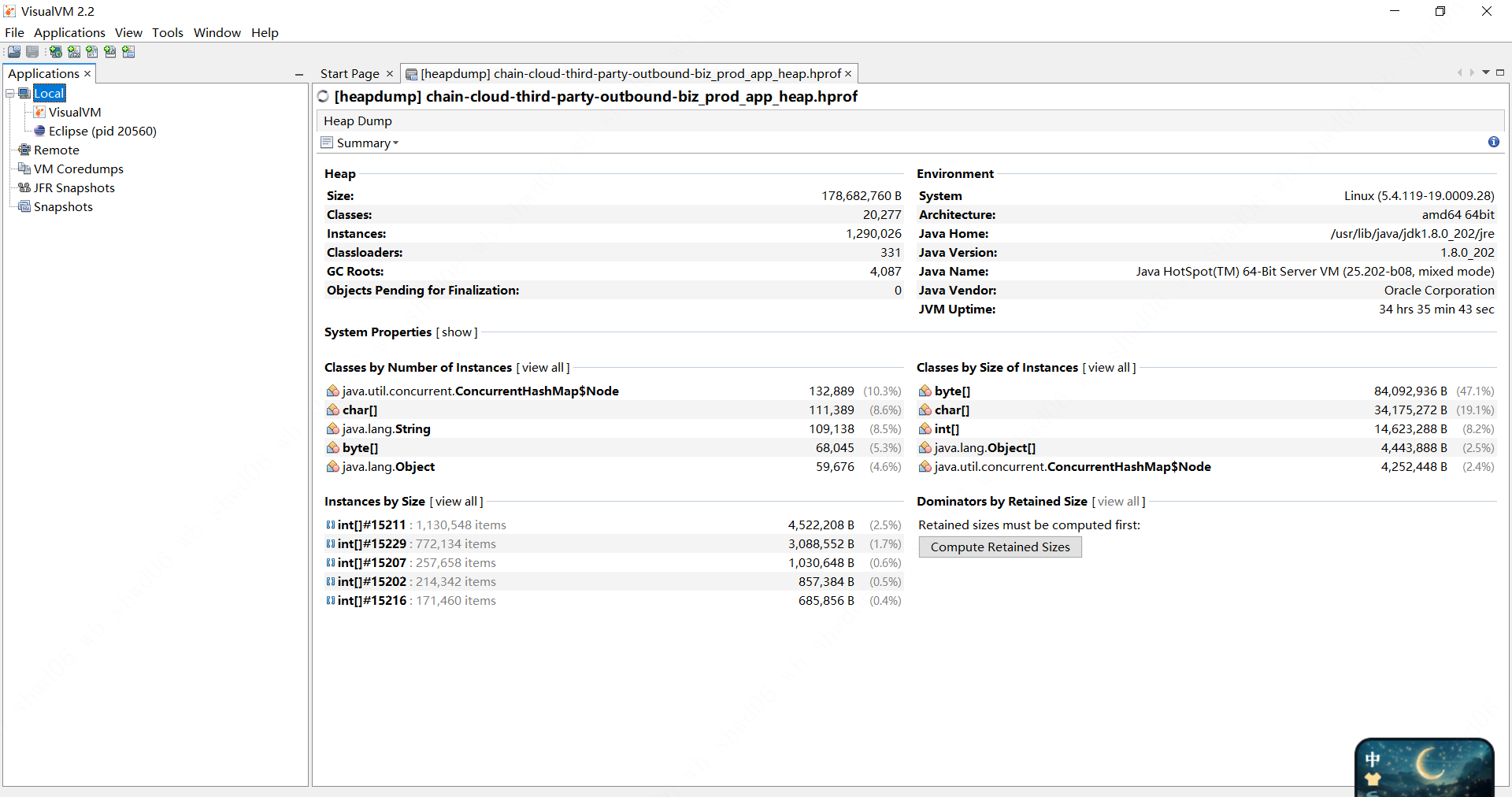Click the Eclipse application icon in tree
Viewport: 1512px width, 797px height.
pyautogui.click(x=39, y=131)
